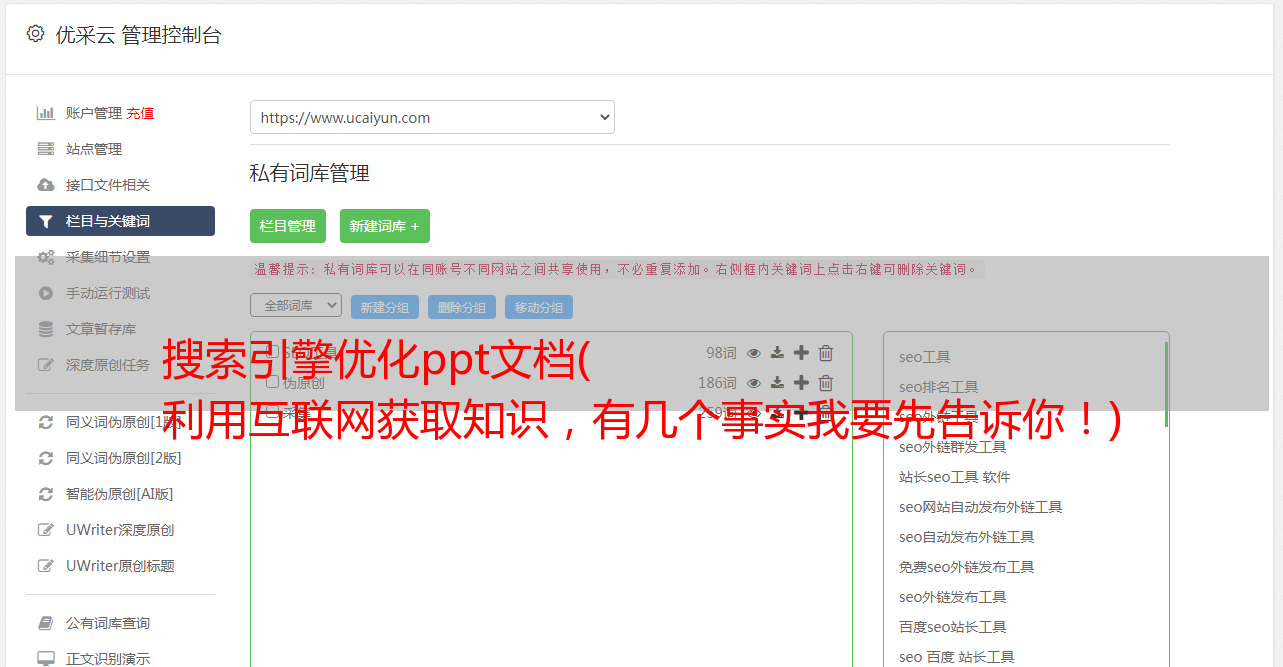
Task: Click the gear icon beside 优采云 管理控制台
Action: [x=36, y=34]
